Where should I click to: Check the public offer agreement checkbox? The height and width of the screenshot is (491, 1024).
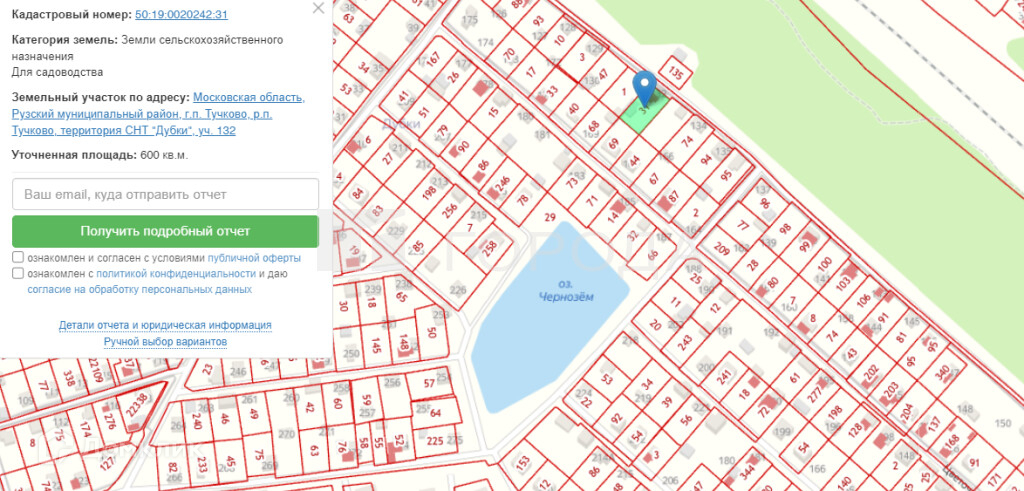(x=18, y=257)
